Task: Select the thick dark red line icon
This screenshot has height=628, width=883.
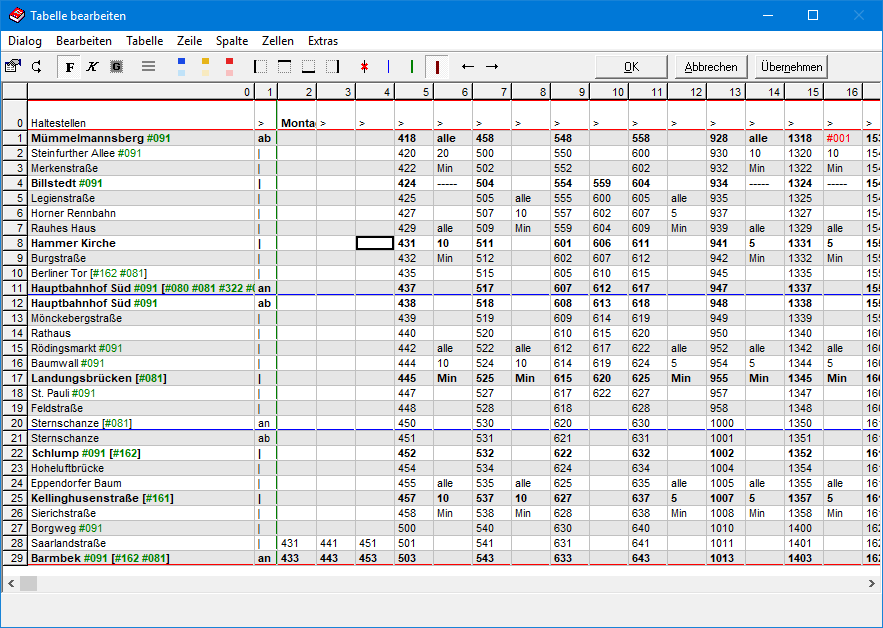Action: pos(437,67)
